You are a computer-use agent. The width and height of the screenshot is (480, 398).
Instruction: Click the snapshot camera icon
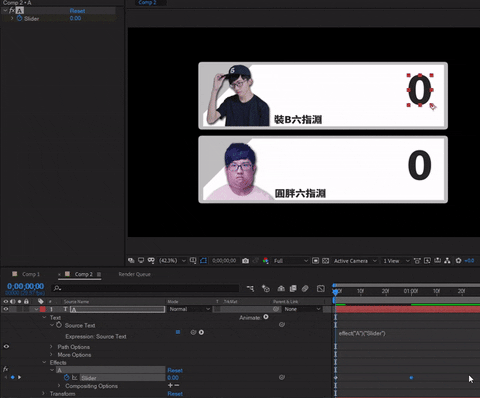(245, 261)
